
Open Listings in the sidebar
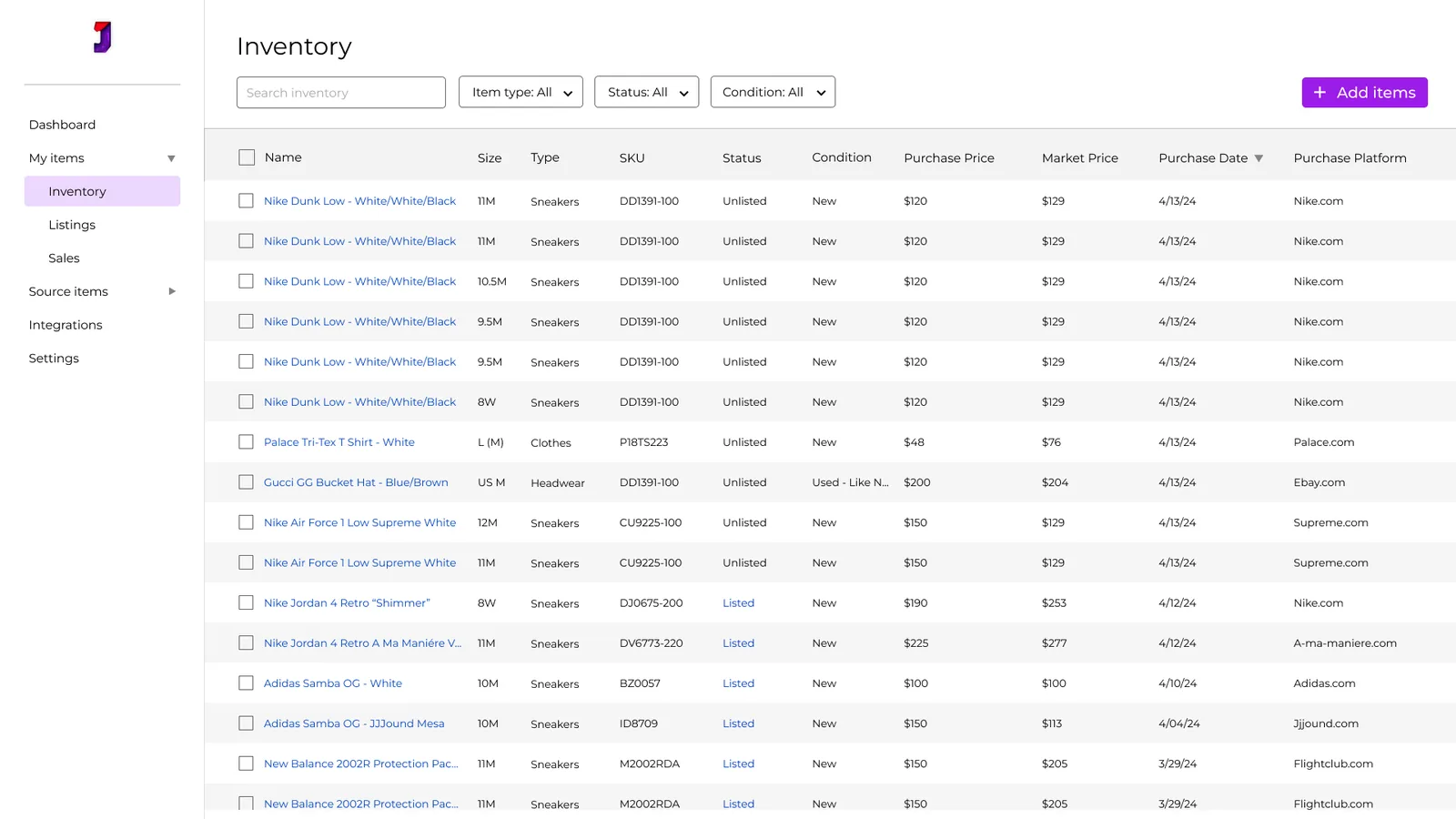tap(72, 225)
